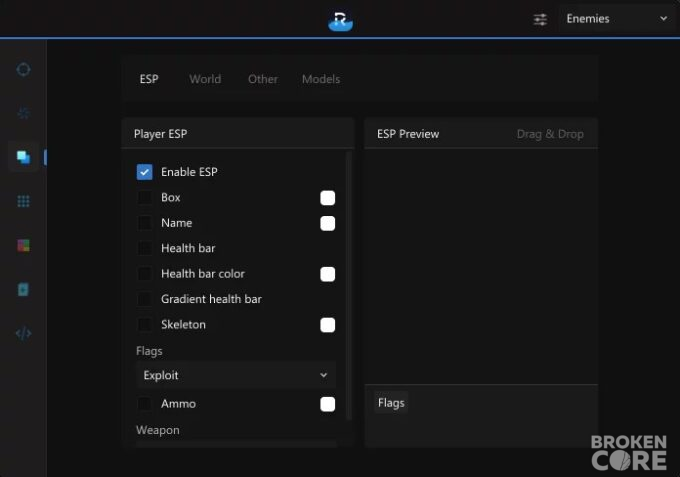Click the ESP Preview heading

coord(408,134)
